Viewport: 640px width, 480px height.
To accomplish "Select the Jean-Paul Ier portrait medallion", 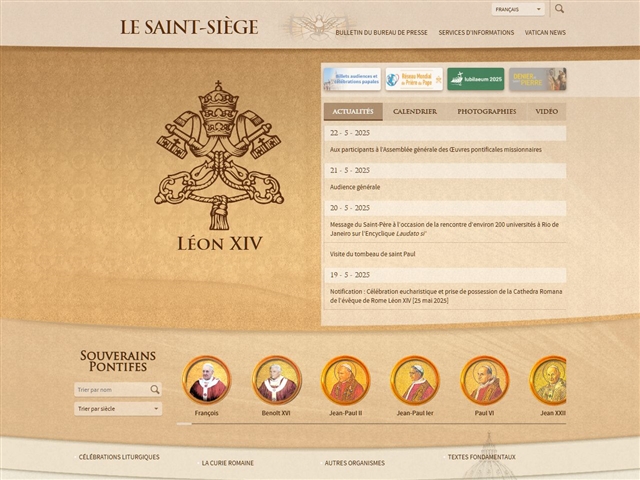I will tap(415, 380).
